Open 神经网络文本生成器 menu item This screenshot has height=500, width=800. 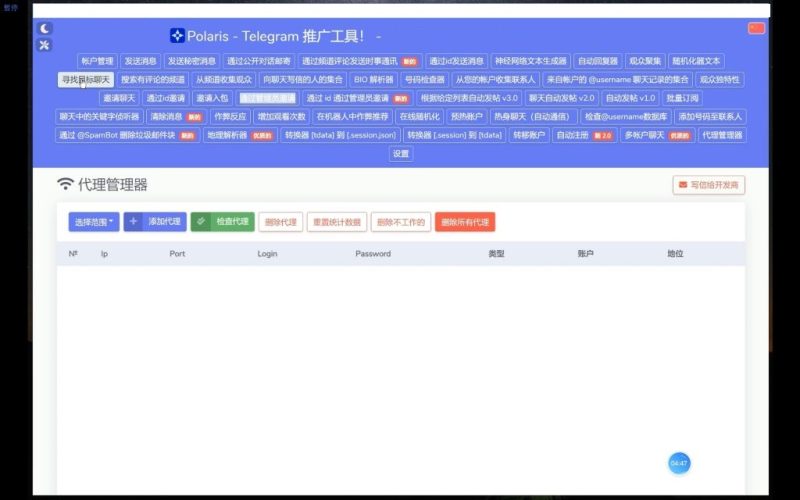coord(531,61)
